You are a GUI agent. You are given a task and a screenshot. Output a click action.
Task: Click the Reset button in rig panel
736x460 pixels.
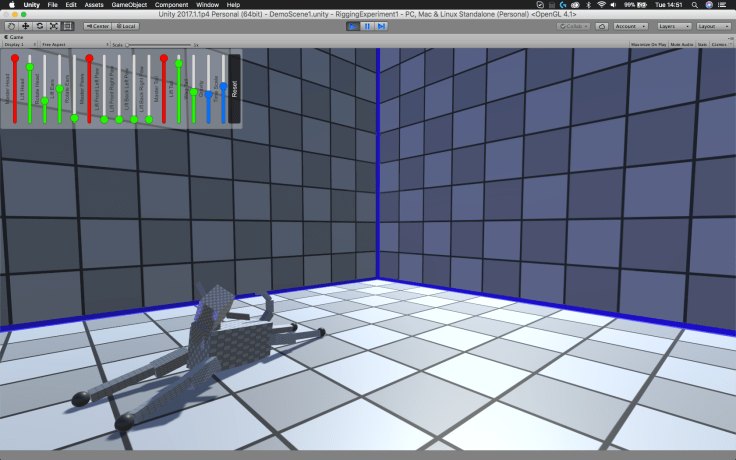point(234,89)
